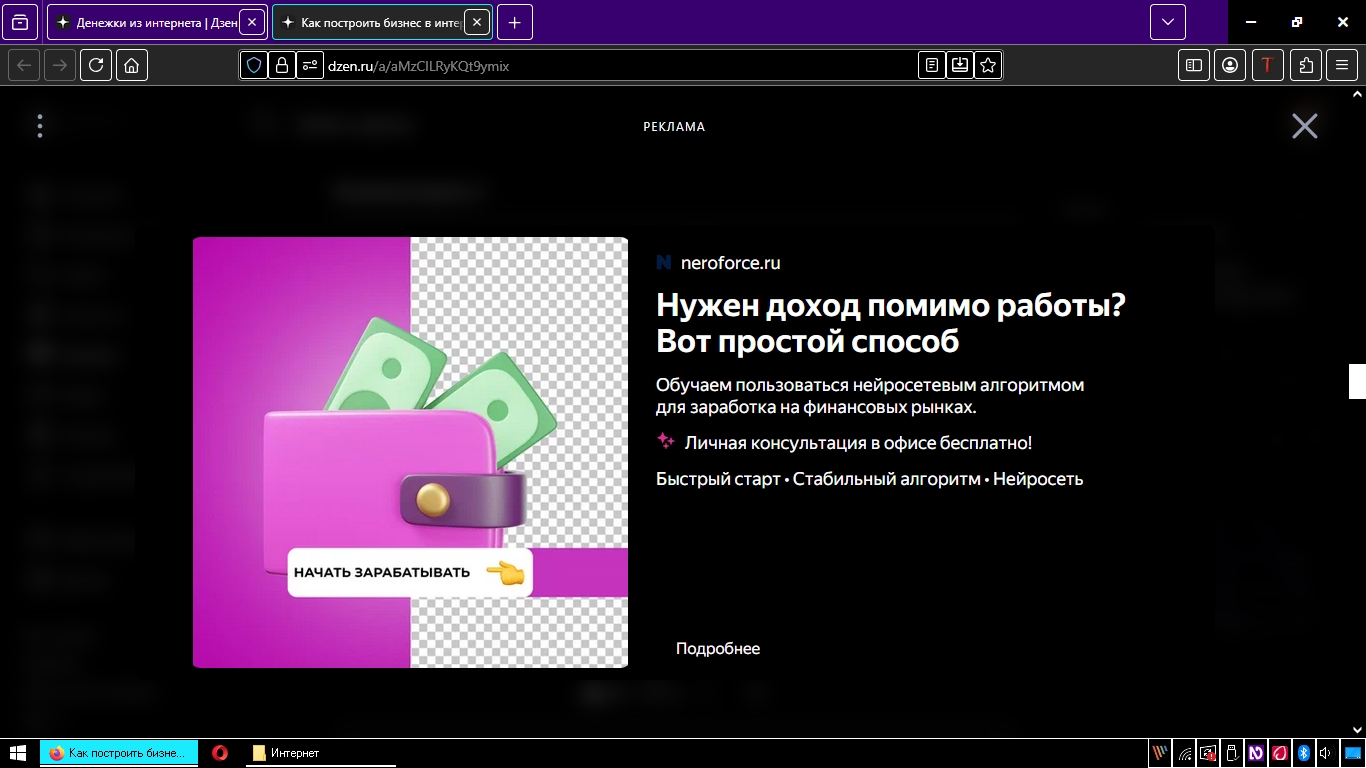The width and height of the screenshot is (1366, 768).
Task: Click the save-to-device icon in address bar
Action: coord(959,65)
